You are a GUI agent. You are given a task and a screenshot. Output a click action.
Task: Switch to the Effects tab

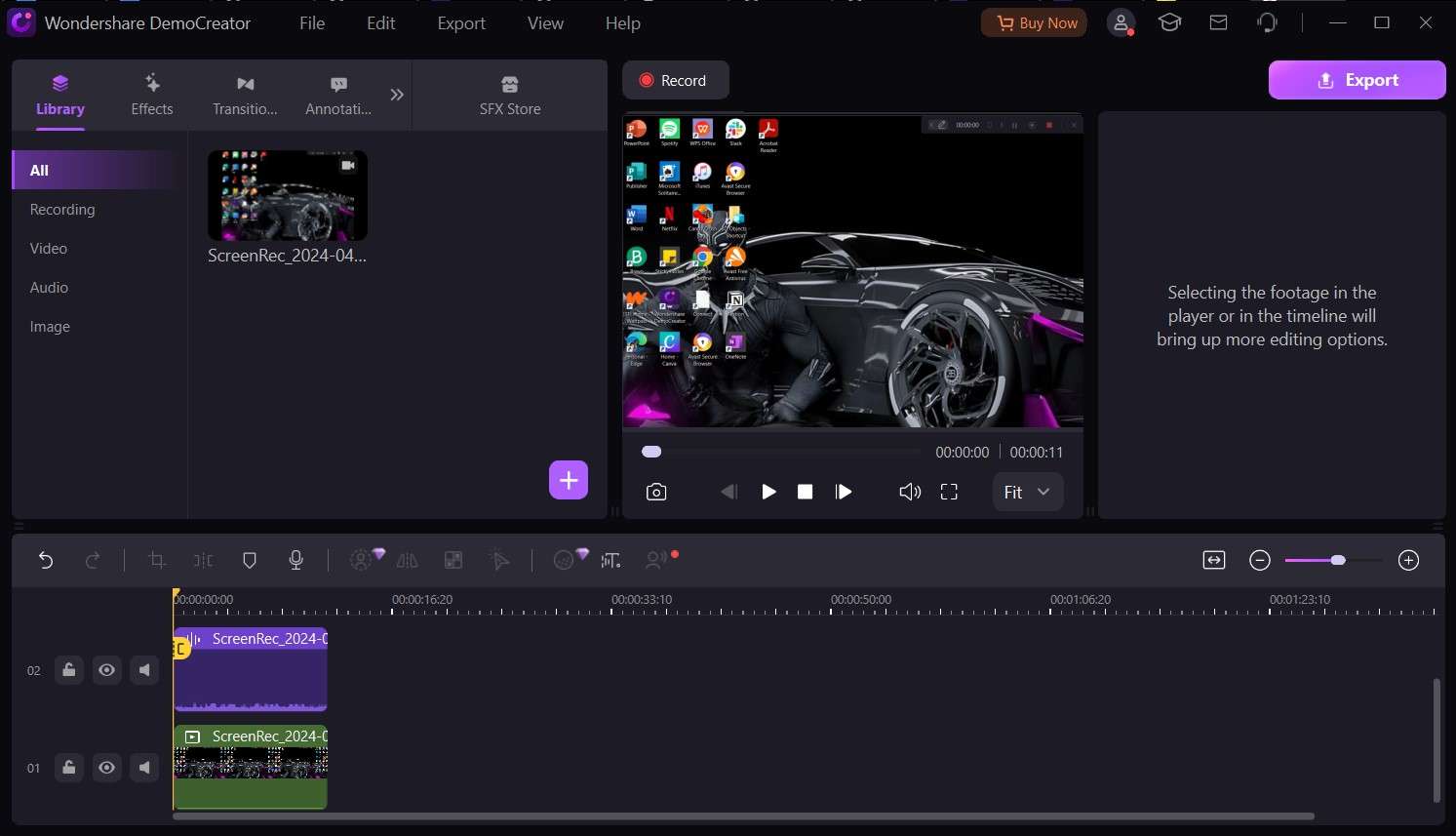[152, 96]
